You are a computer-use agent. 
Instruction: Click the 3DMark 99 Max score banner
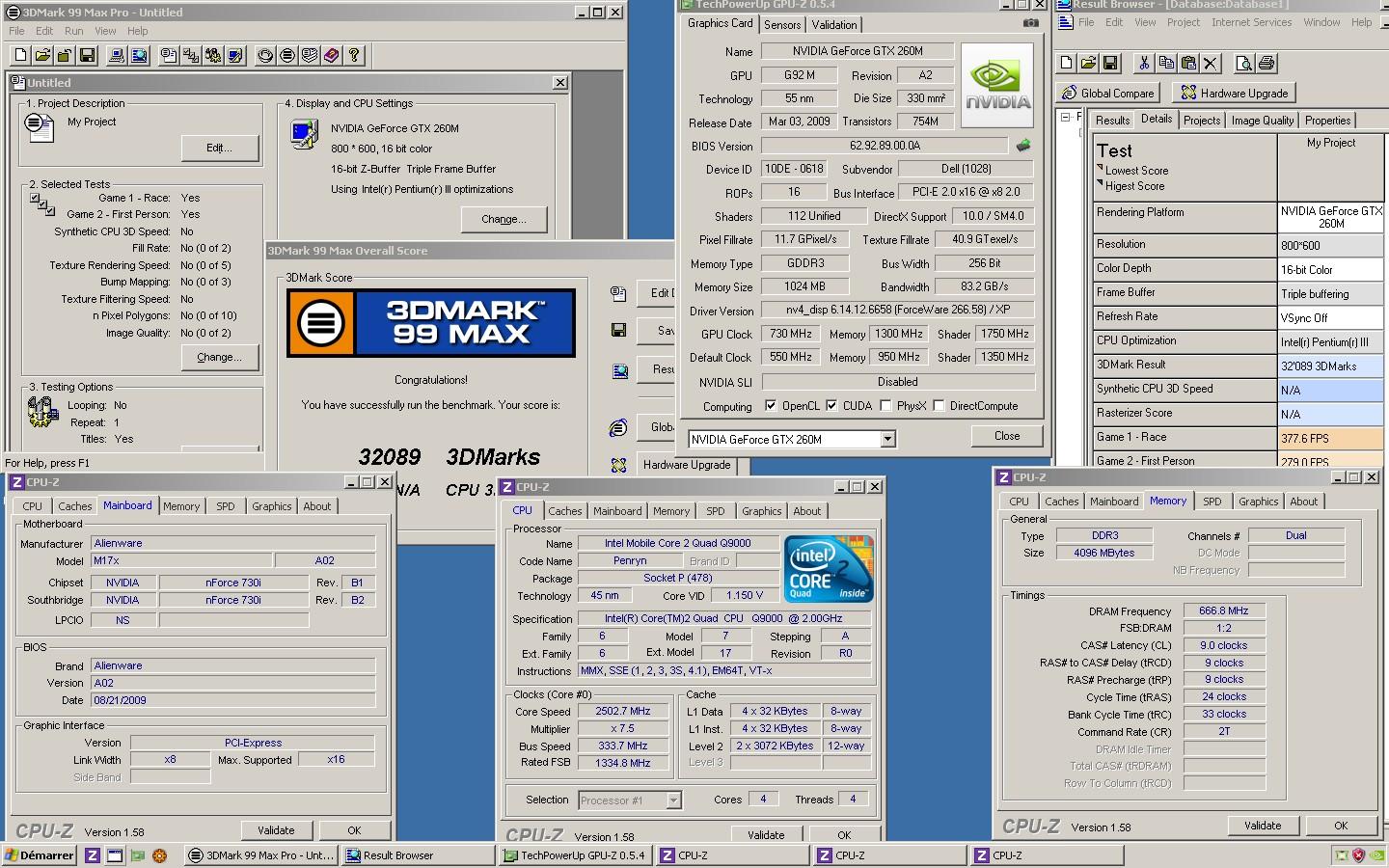click(431, 323)
